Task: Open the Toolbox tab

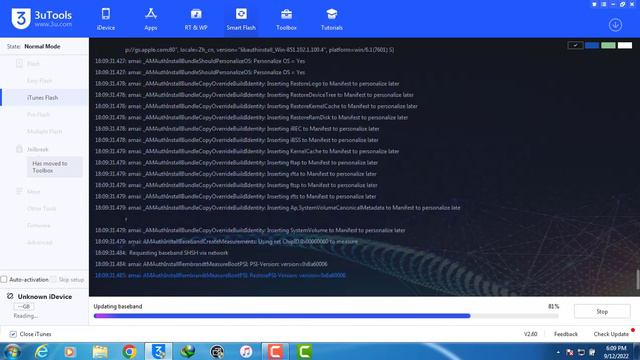Action: [286, 19]
